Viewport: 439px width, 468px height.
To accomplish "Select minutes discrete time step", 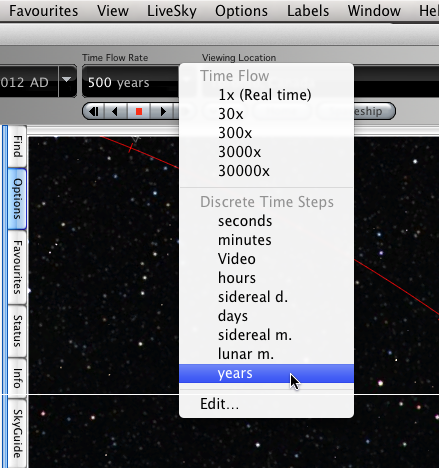I will pyautogui.click(x=266, y=240).
